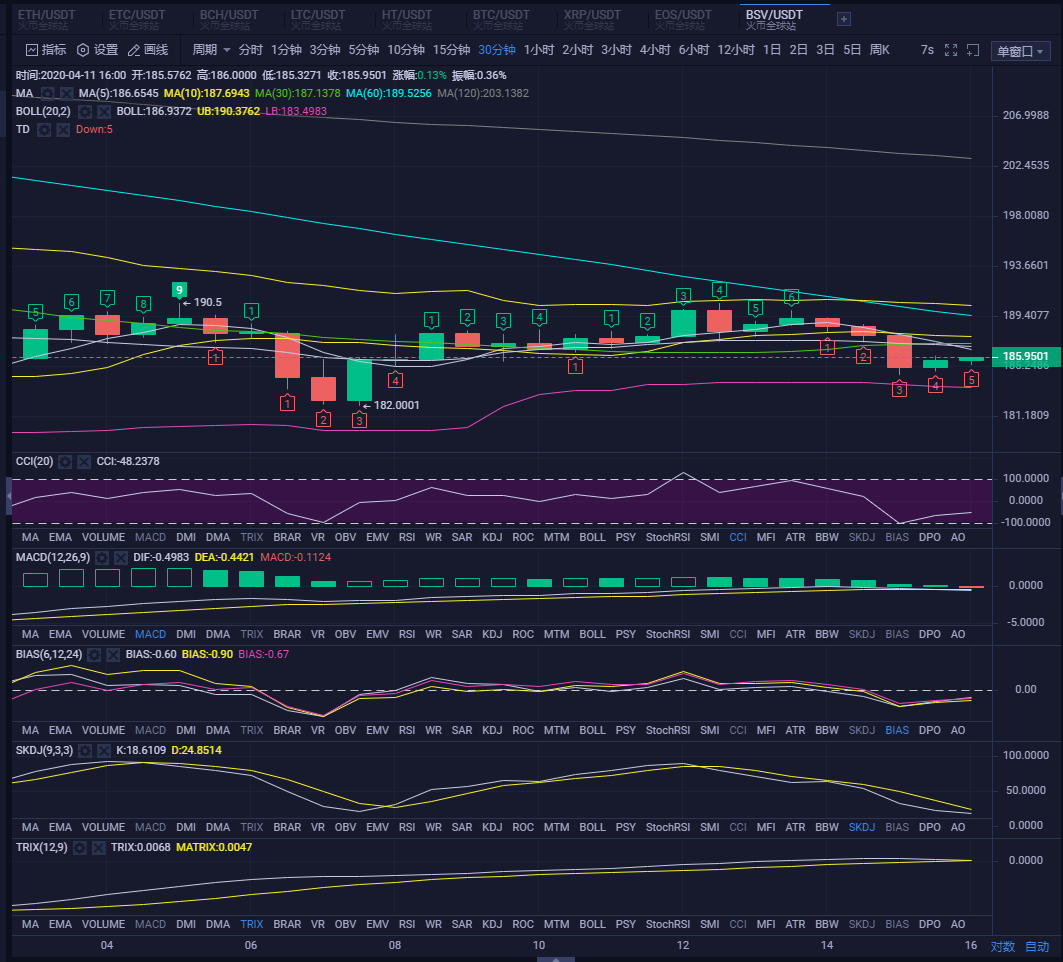The width and height of the screenshot is (1063, 962).
Task: Switch to the ETH/USDT tab
Action: point(47,15)
